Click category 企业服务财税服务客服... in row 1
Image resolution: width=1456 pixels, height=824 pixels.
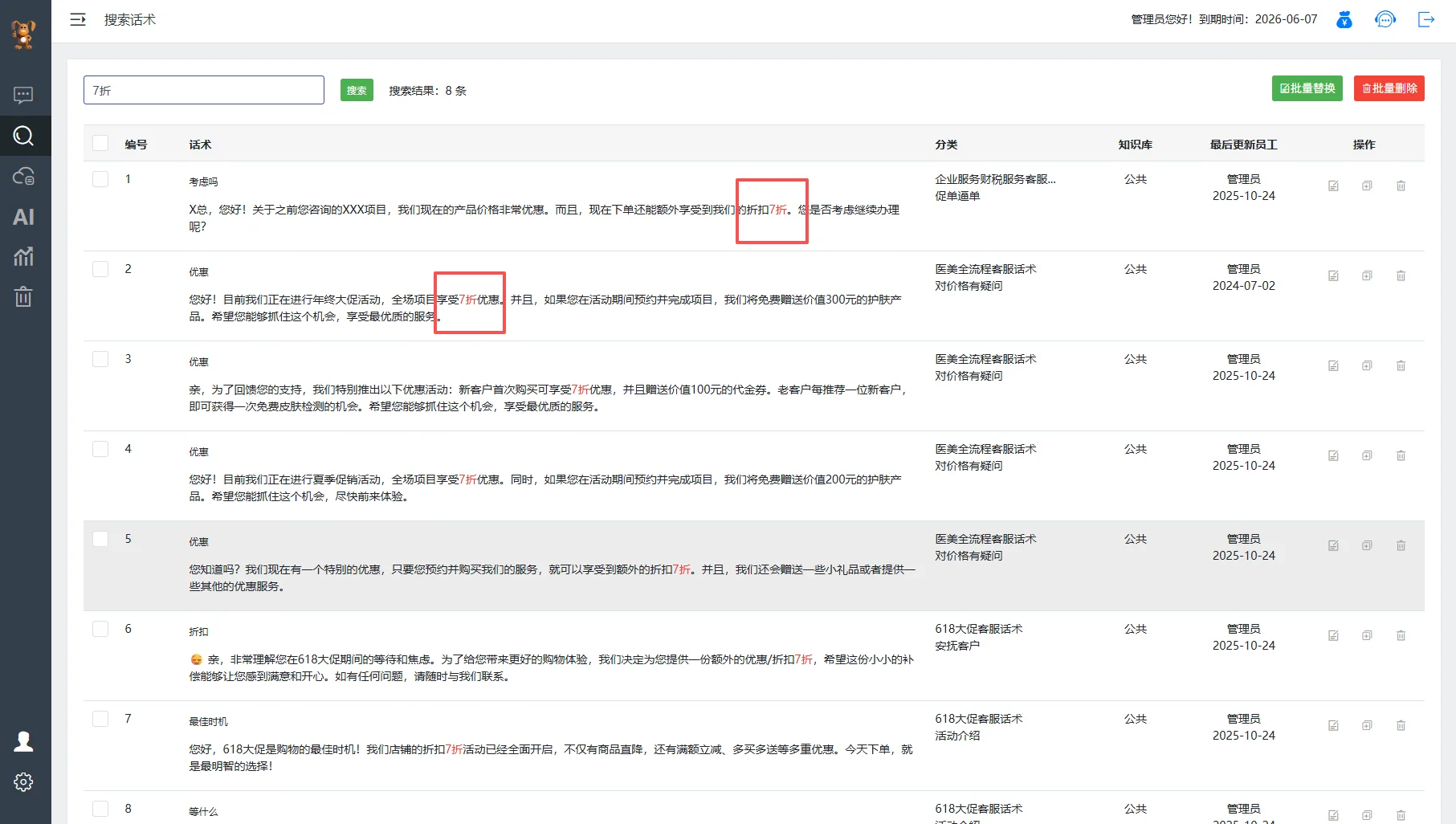coord(995,179)
